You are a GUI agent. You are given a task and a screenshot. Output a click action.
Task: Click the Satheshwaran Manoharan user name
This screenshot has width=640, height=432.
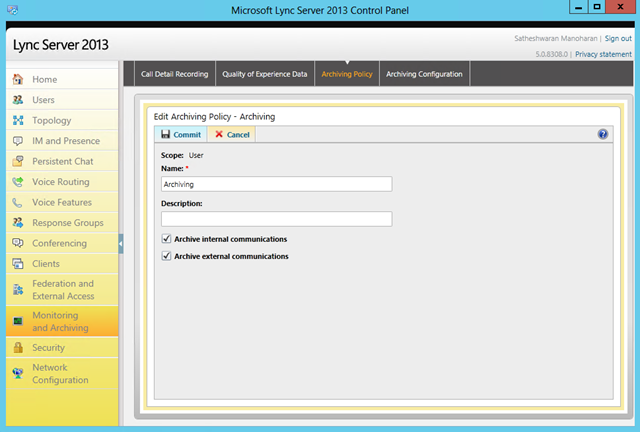(556, 38)
